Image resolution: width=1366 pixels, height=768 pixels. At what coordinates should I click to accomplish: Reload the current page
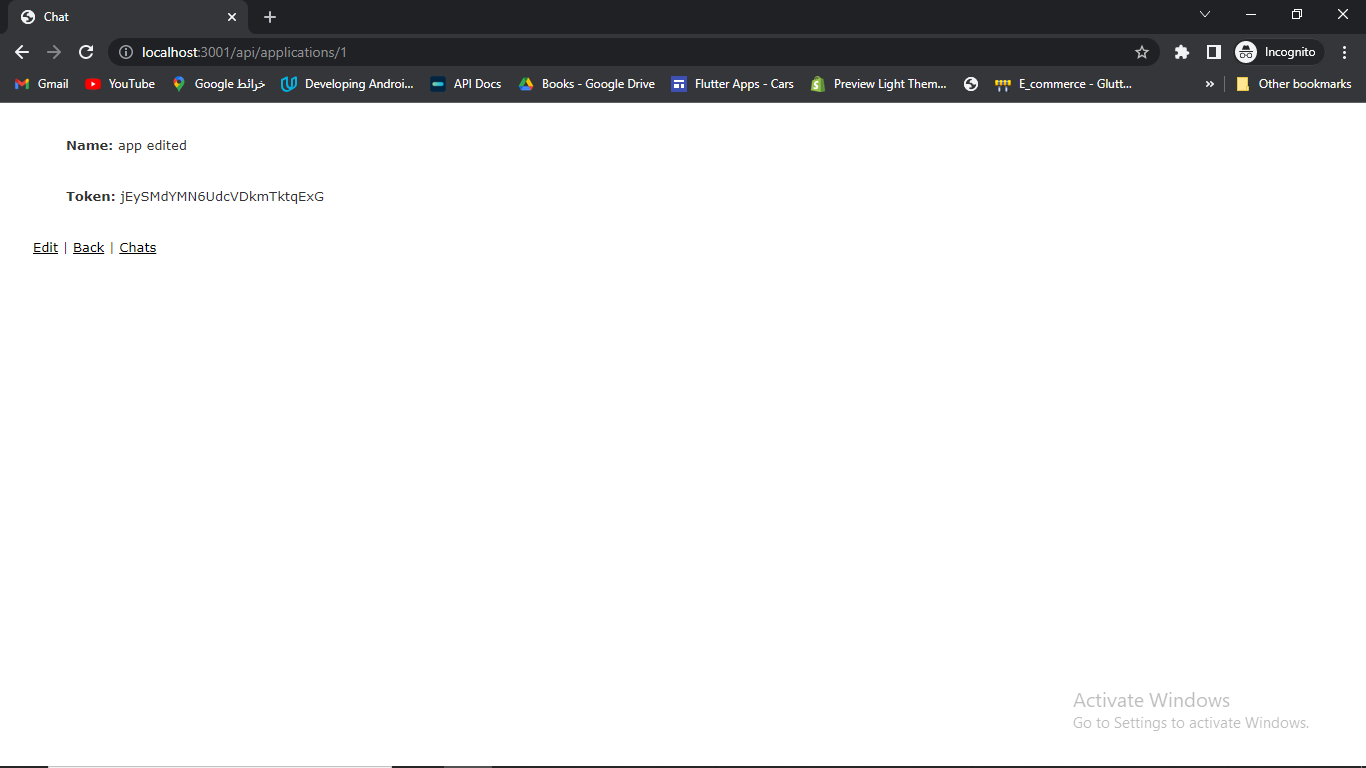coord(86,51)
